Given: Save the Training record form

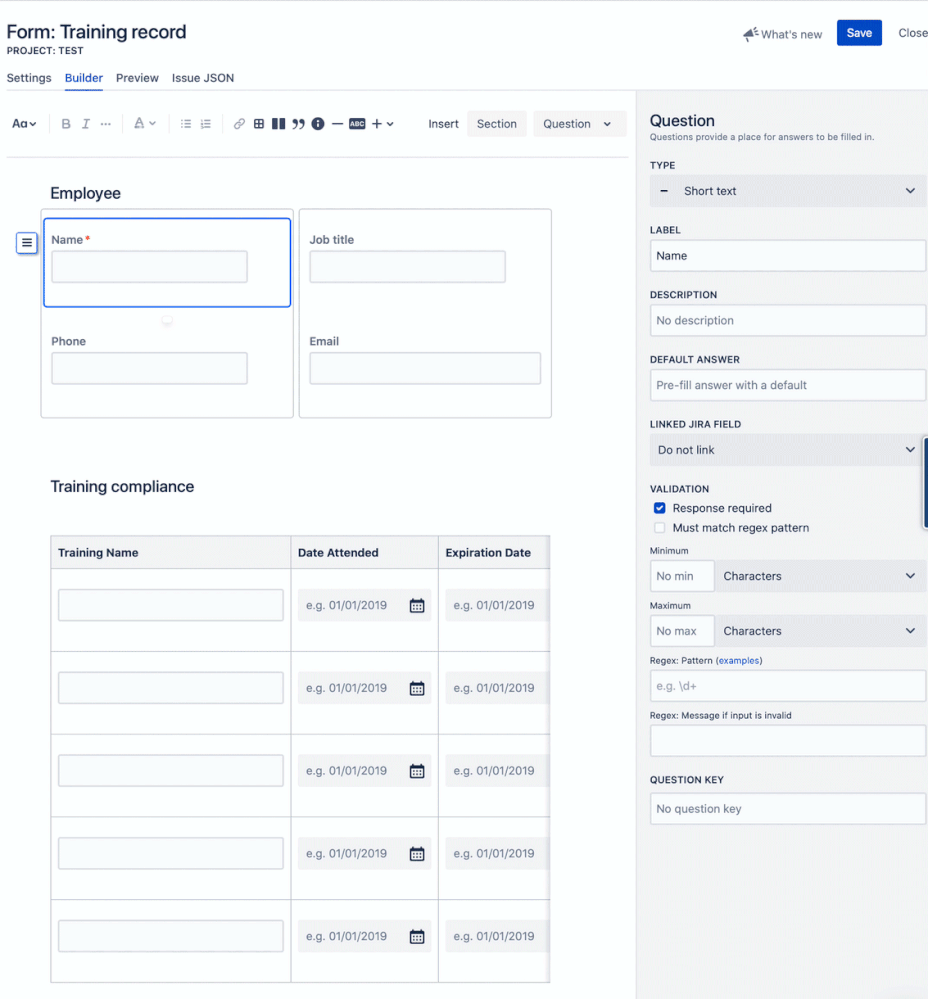Looking at the screenshot, I should (x=859, y=32).
